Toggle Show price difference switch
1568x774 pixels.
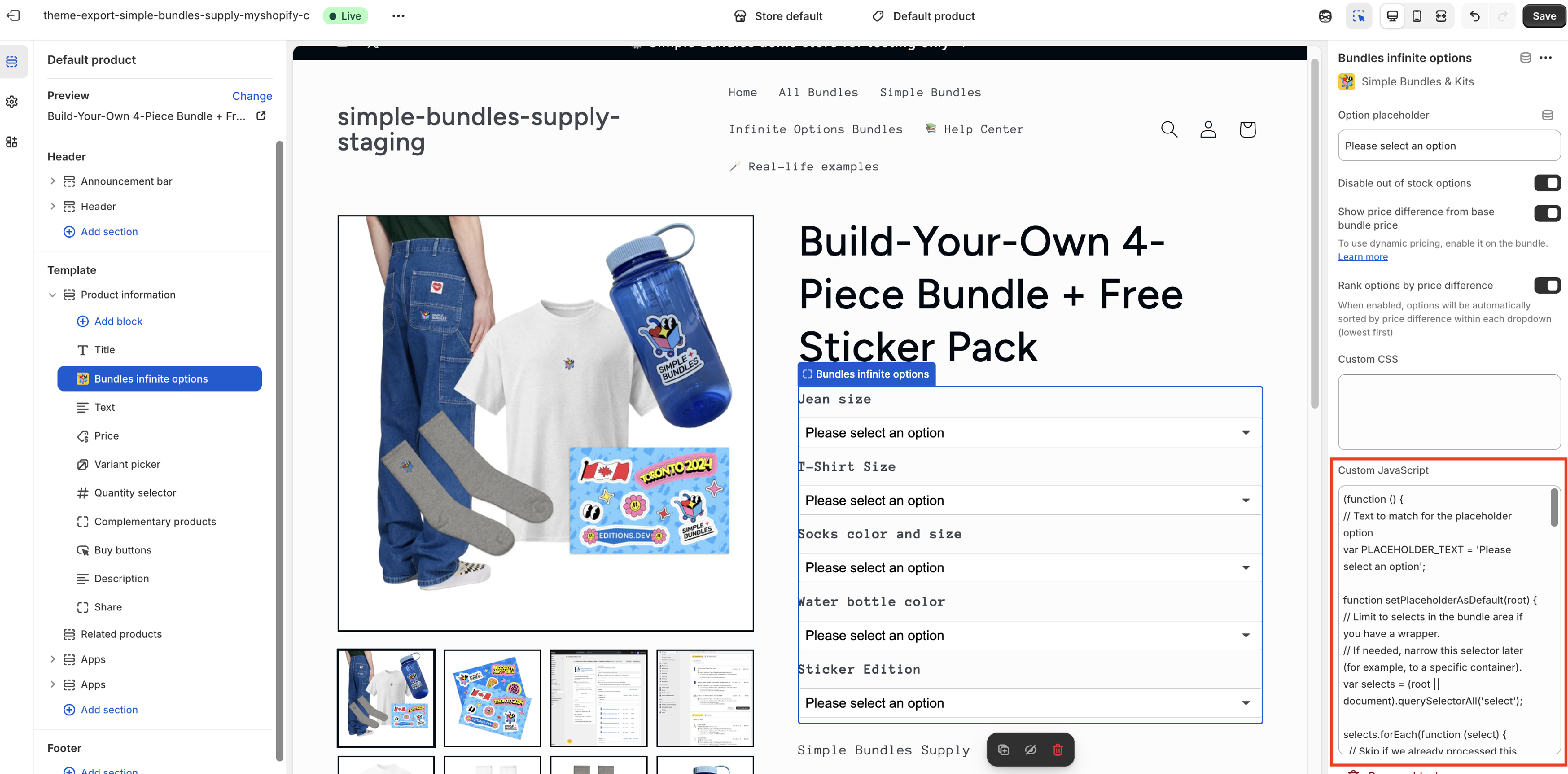(1547, 212)
